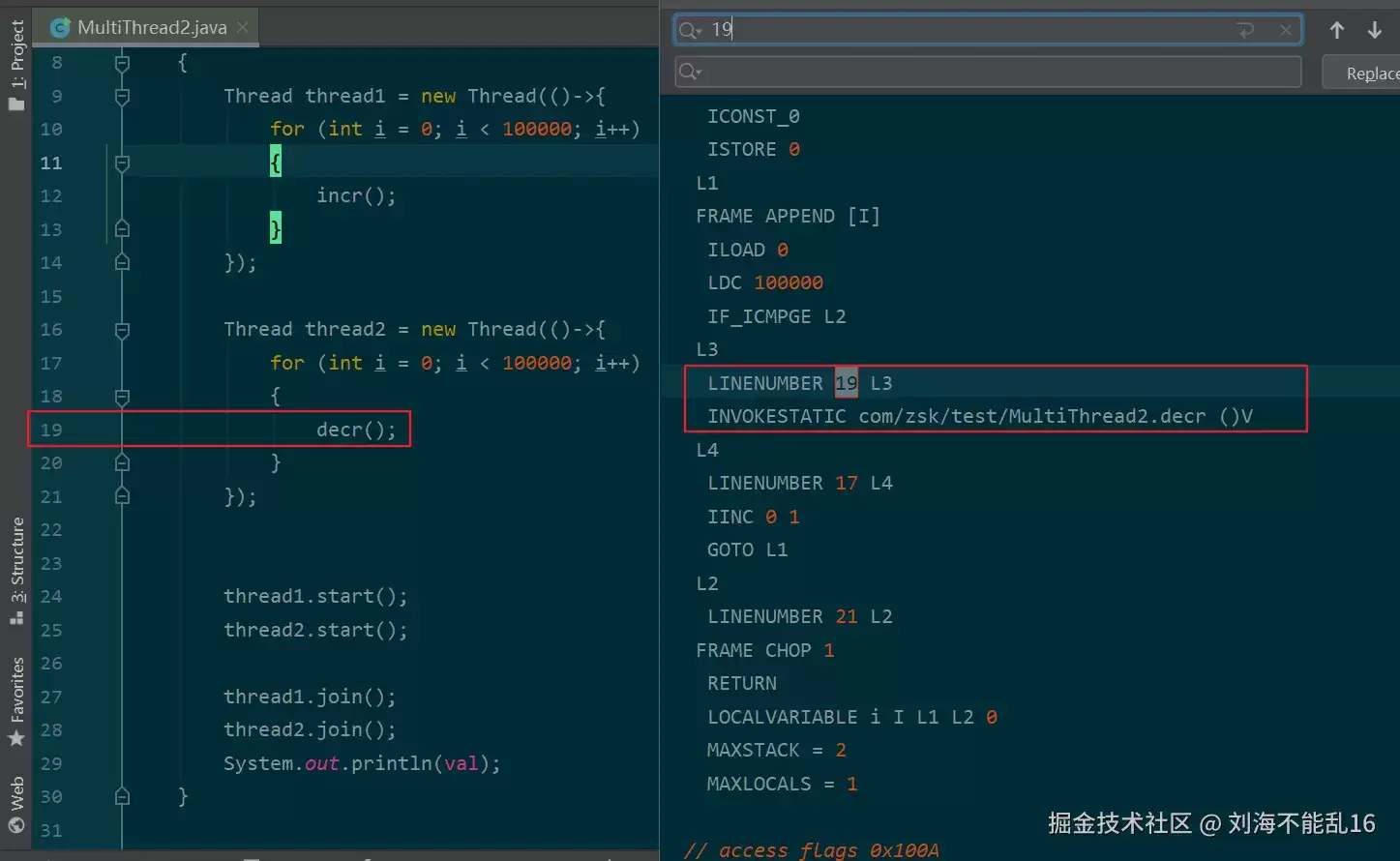The width and height of the screenshot is (1400, 861).
Task: Focus the find field containing 19
Action: [x=988, y=30]
